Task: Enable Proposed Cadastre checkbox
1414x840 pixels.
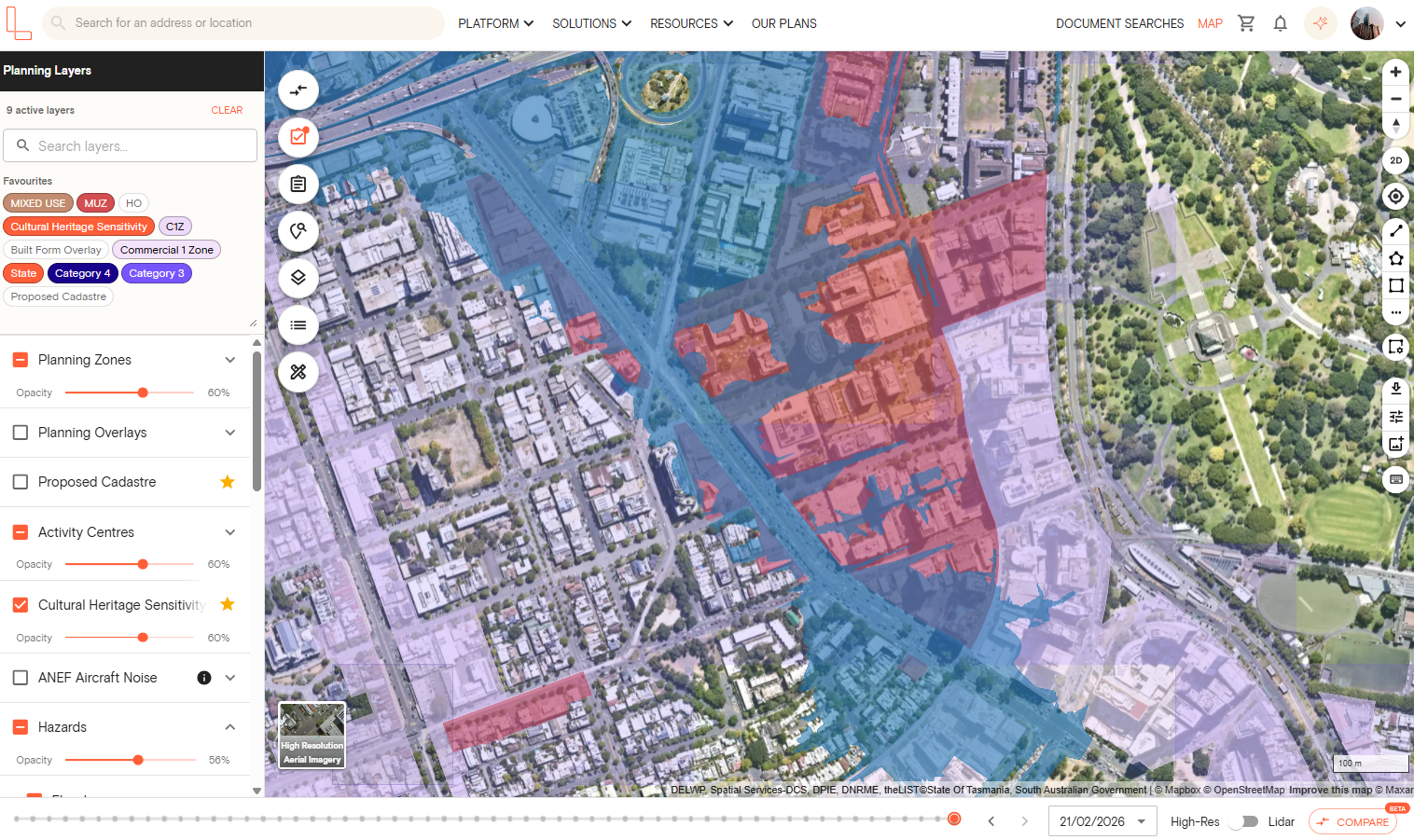Action: coord(21,482)
